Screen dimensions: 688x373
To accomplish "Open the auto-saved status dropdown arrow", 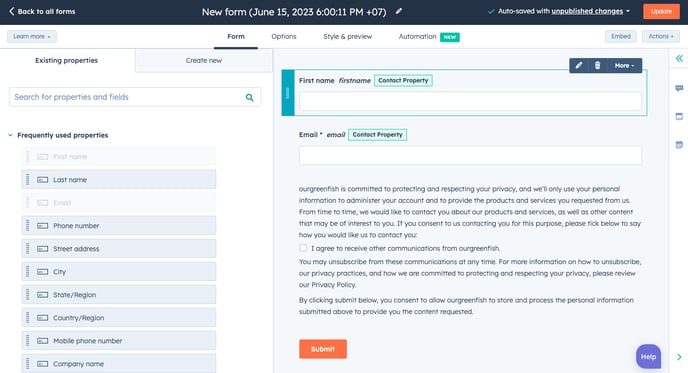I will (x=628, y=11).
